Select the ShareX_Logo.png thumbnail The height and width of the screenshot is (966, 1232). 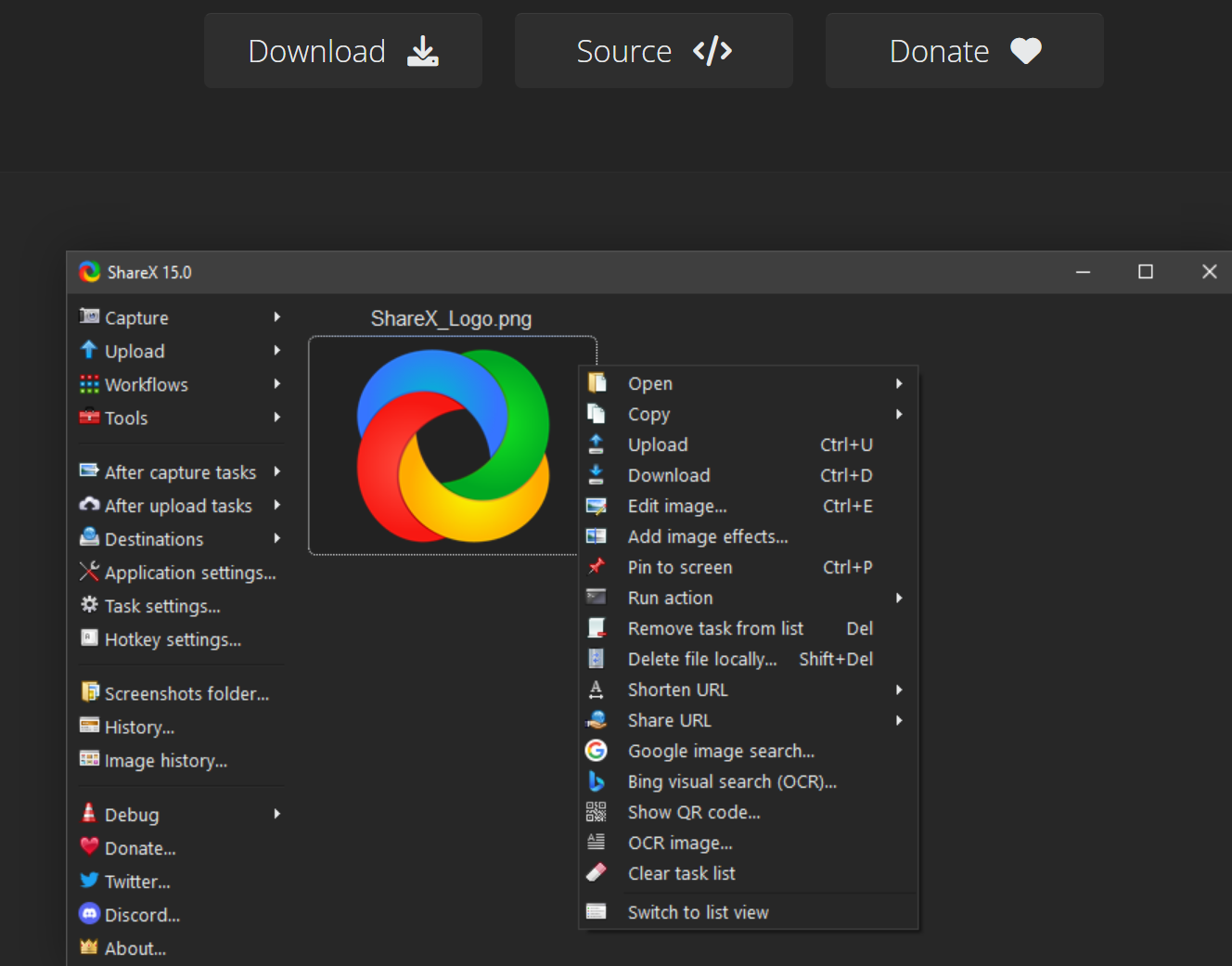click(453, 445)
